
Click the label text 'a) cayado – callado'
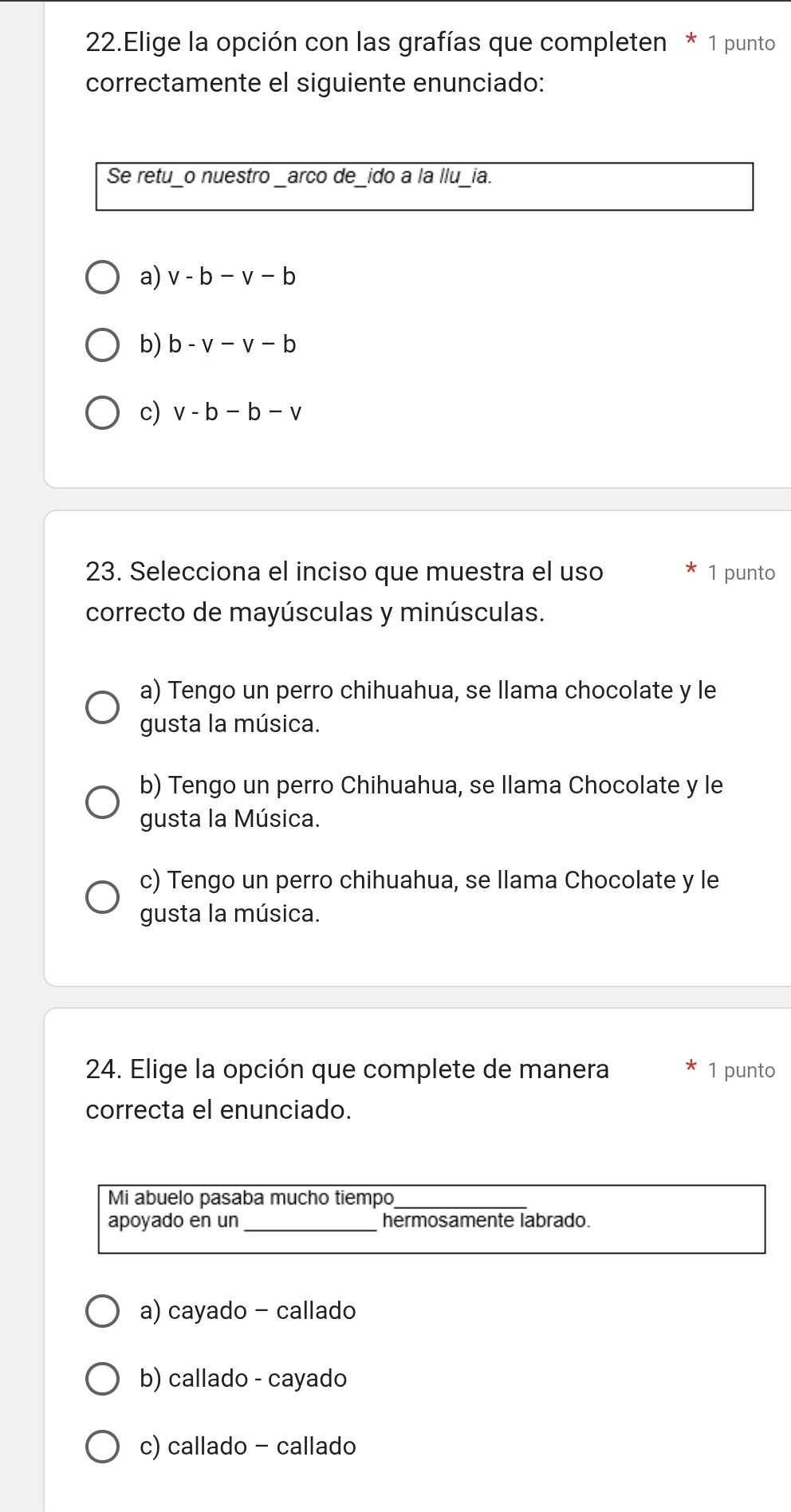[248, 1310]
